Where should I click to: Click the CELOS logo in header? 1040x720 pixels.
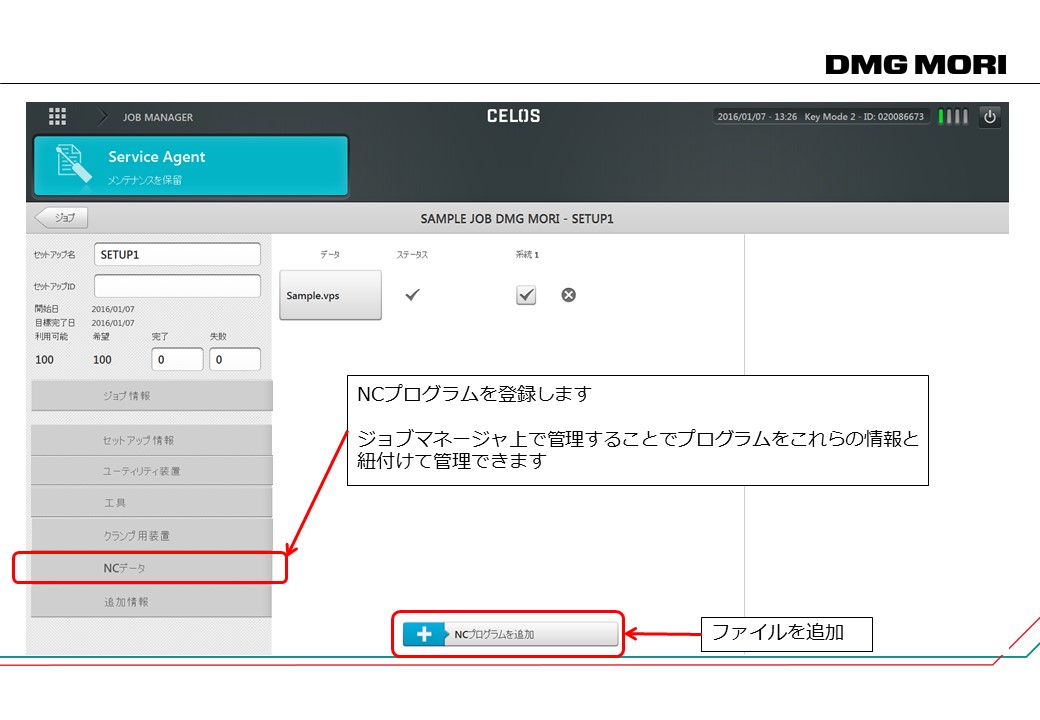tap(513, 116)
